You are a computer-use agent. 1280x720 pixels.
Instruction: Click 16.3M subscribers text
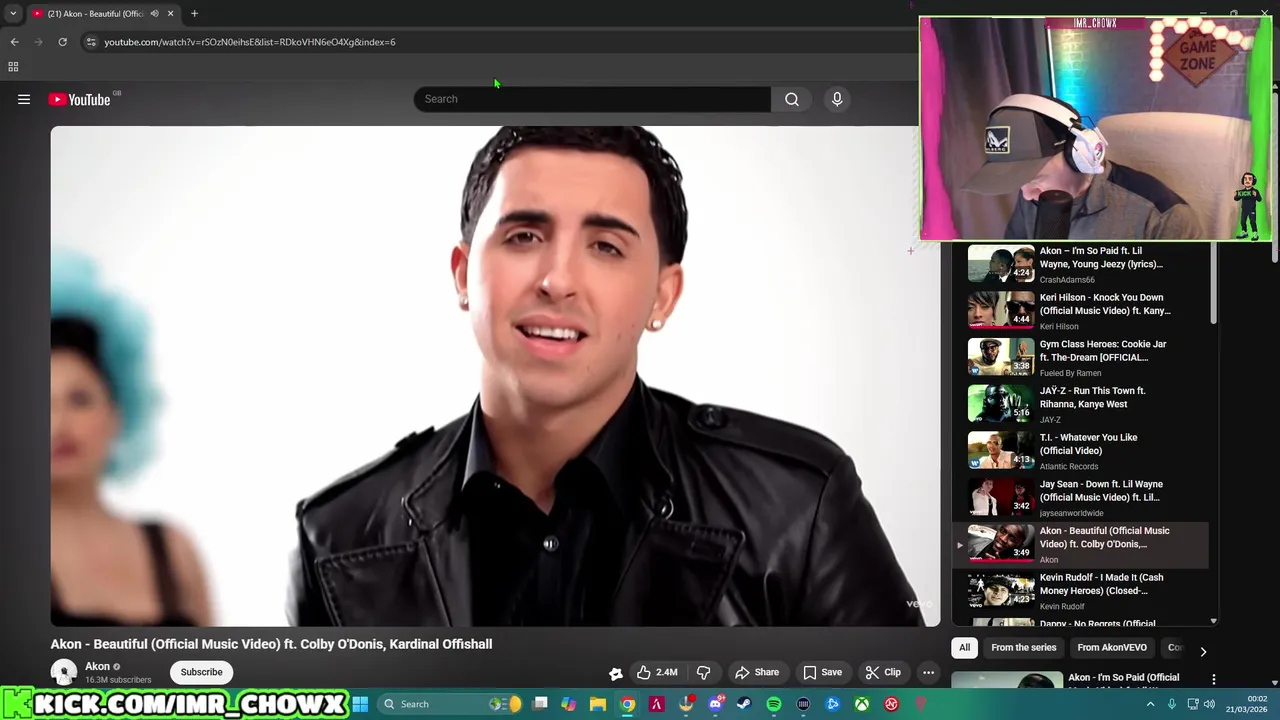pyautogui.click(x=118, y=680)
